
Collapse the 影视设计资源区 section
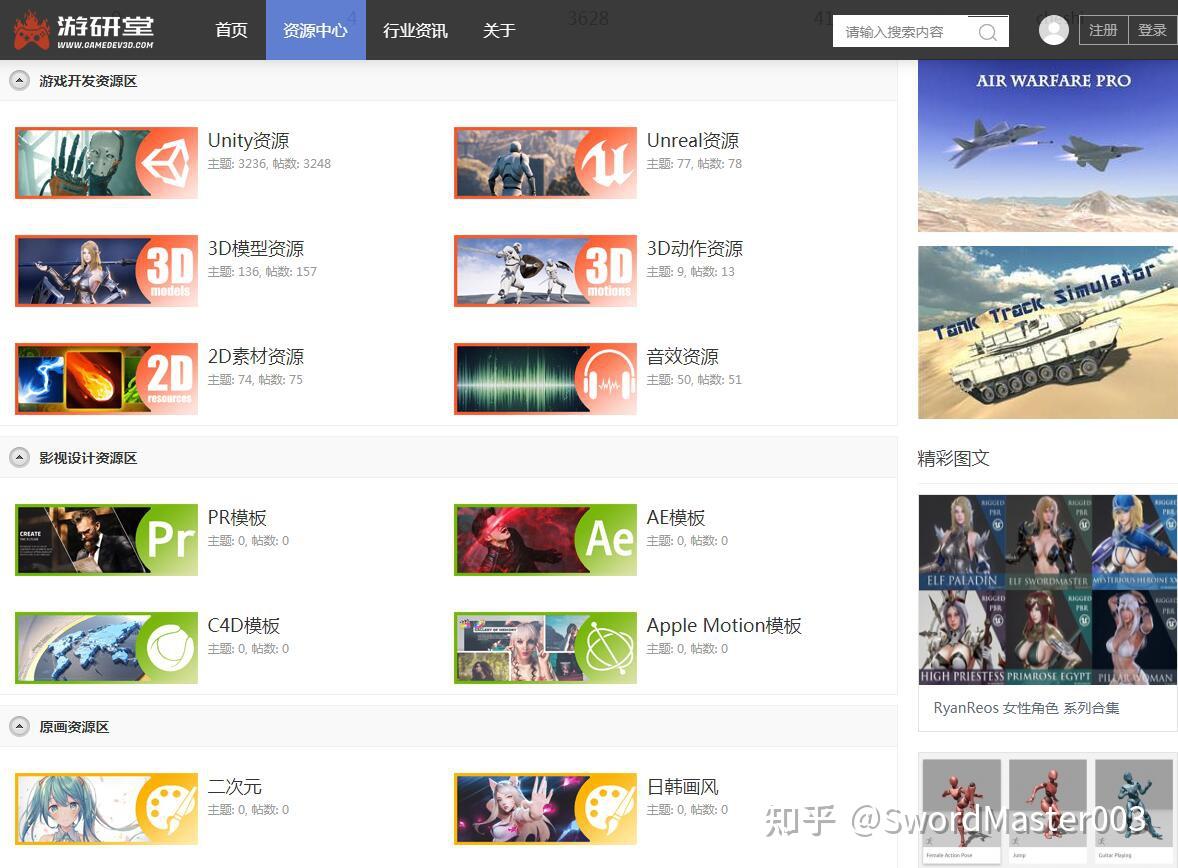[18, 457]
